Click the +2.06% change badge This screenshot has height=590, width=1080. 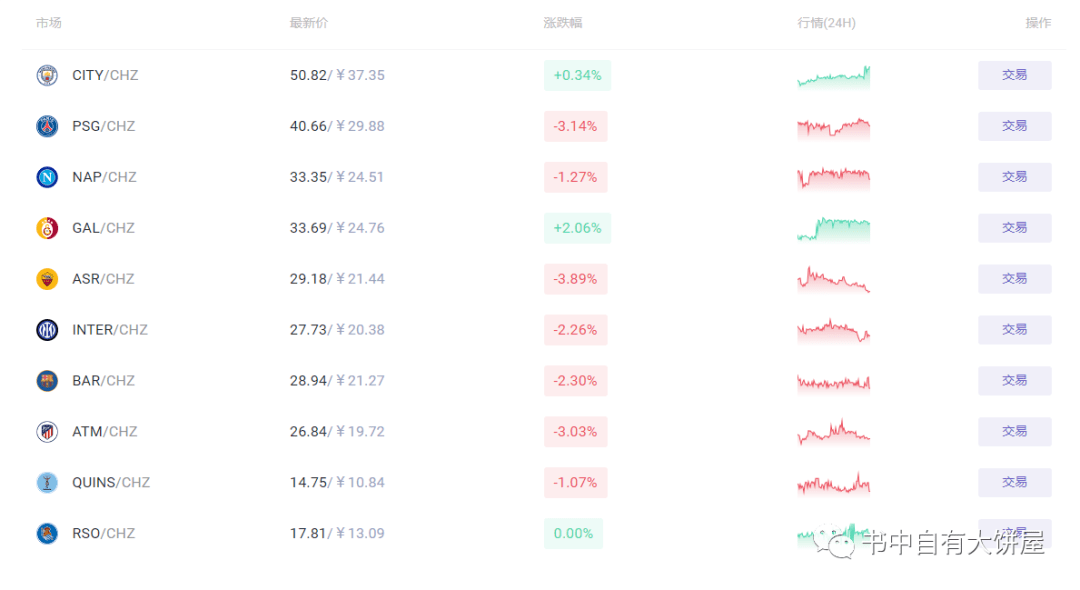(577, 228)
